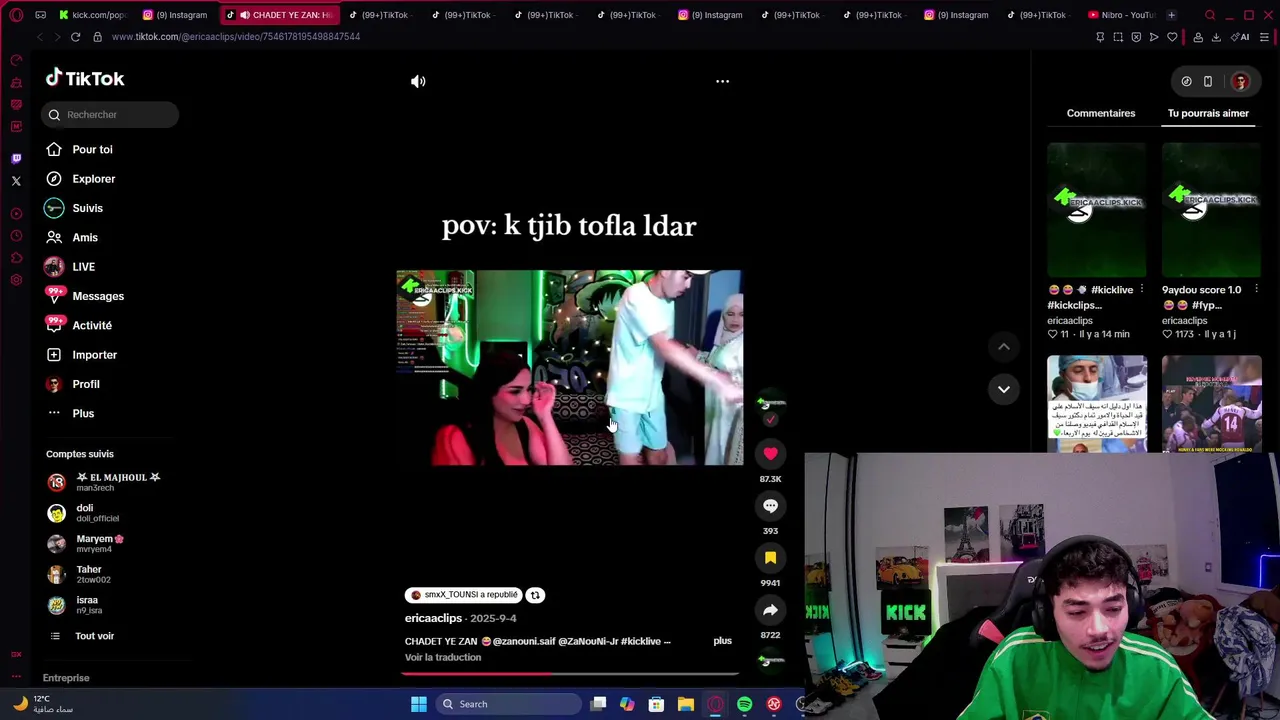Open the profile avatar menu at top right

[1240, 81]
